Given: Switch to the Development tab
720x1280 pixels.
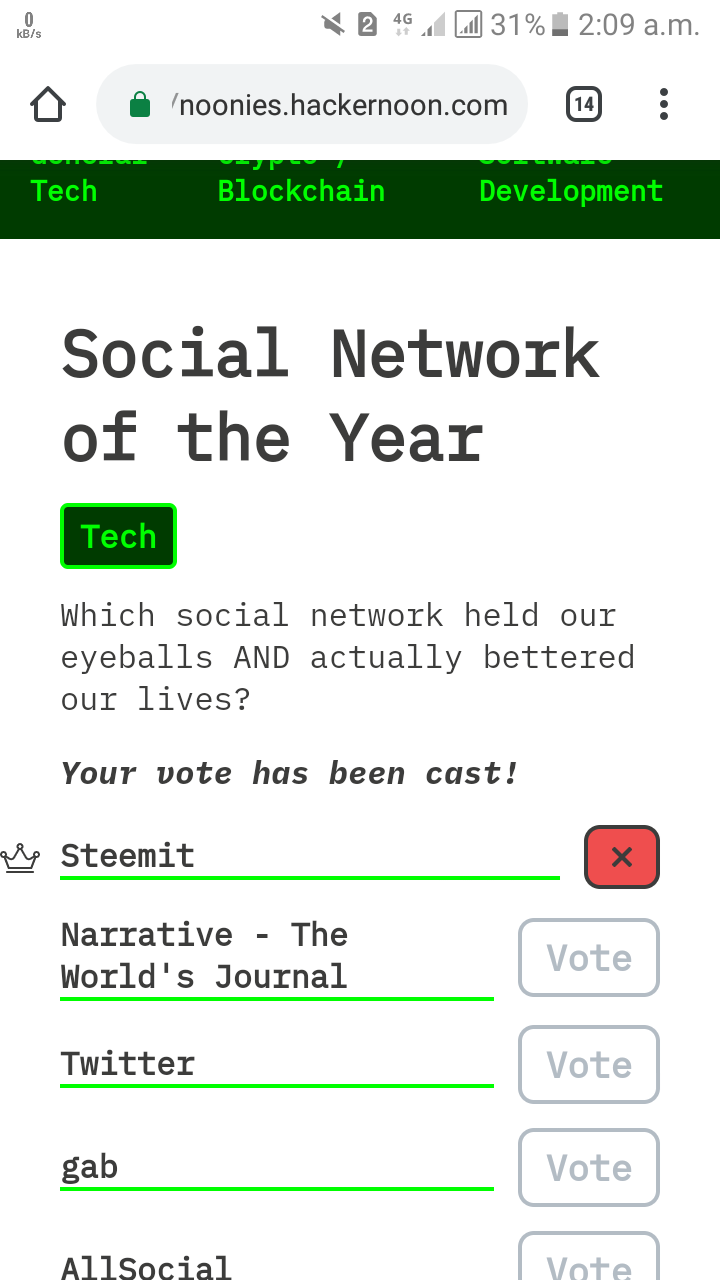Looking at the screenshot, I should coord(571,190).
